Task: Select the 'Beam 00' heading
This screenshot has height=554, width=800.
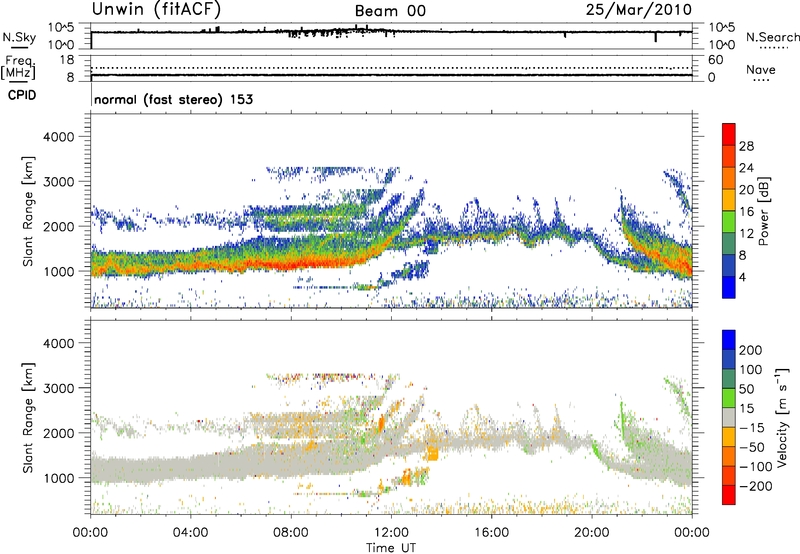Action: 390,11
